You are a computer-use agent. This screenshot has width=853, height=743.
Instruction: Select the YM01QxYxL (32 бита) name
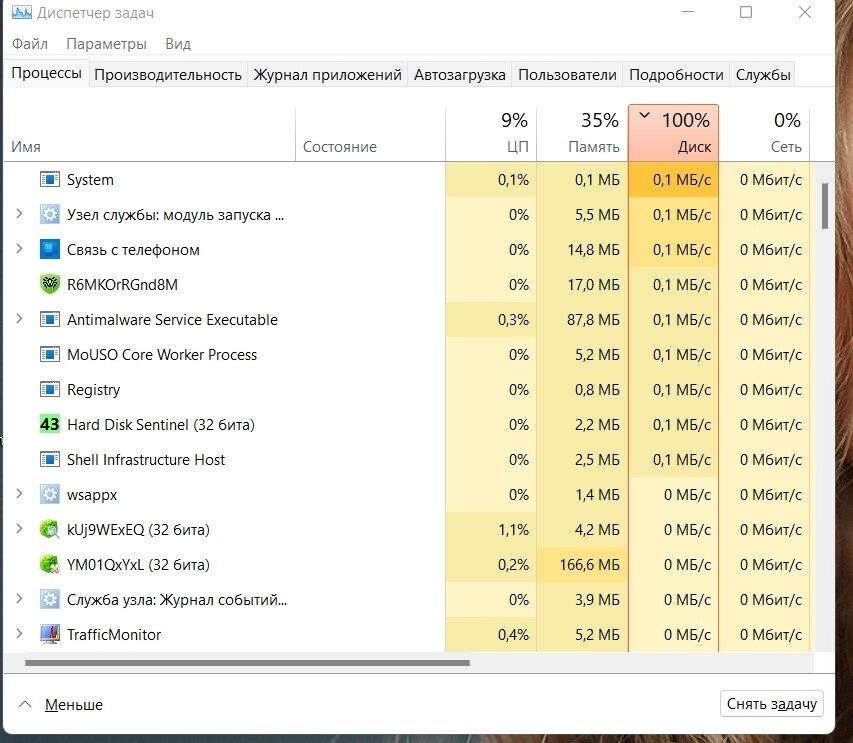click(138, 565)
